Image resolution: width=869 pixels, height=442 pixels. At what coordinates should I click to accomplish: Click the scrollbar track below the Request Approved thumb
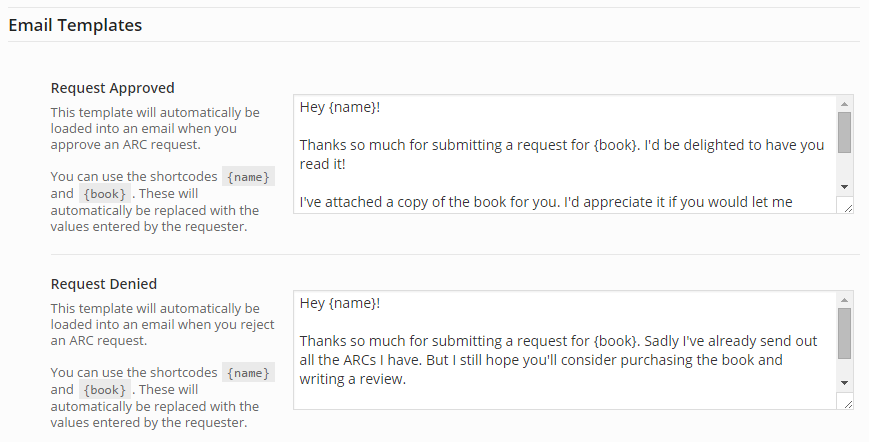[x=845, y=168]
